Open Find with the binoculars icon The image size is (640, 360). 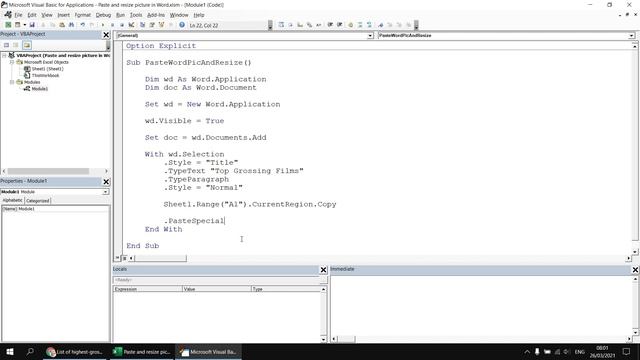[71, 25]
